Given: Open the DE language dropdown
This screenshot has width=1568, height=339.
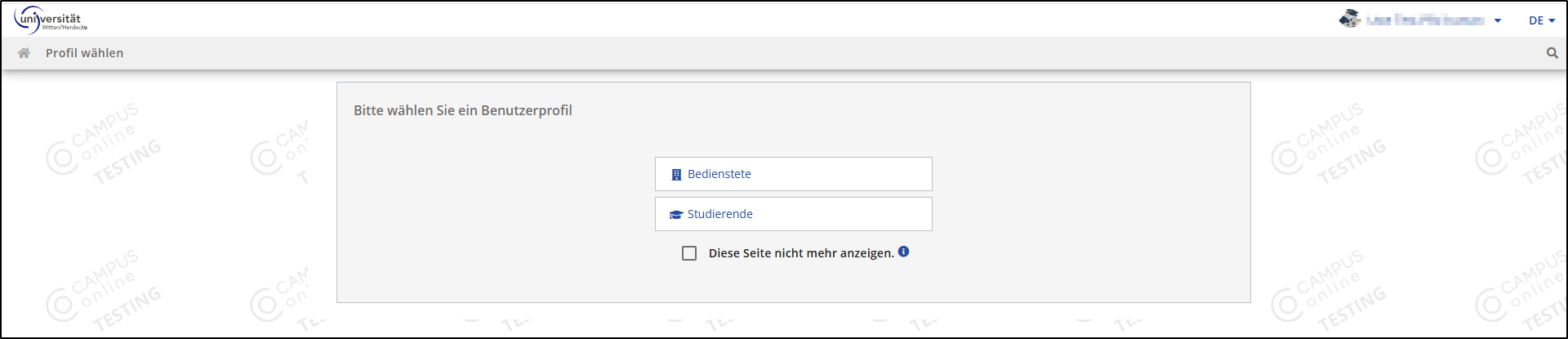Looking at the screenshot, I should pyautogui.click(x=1536, y=20).
